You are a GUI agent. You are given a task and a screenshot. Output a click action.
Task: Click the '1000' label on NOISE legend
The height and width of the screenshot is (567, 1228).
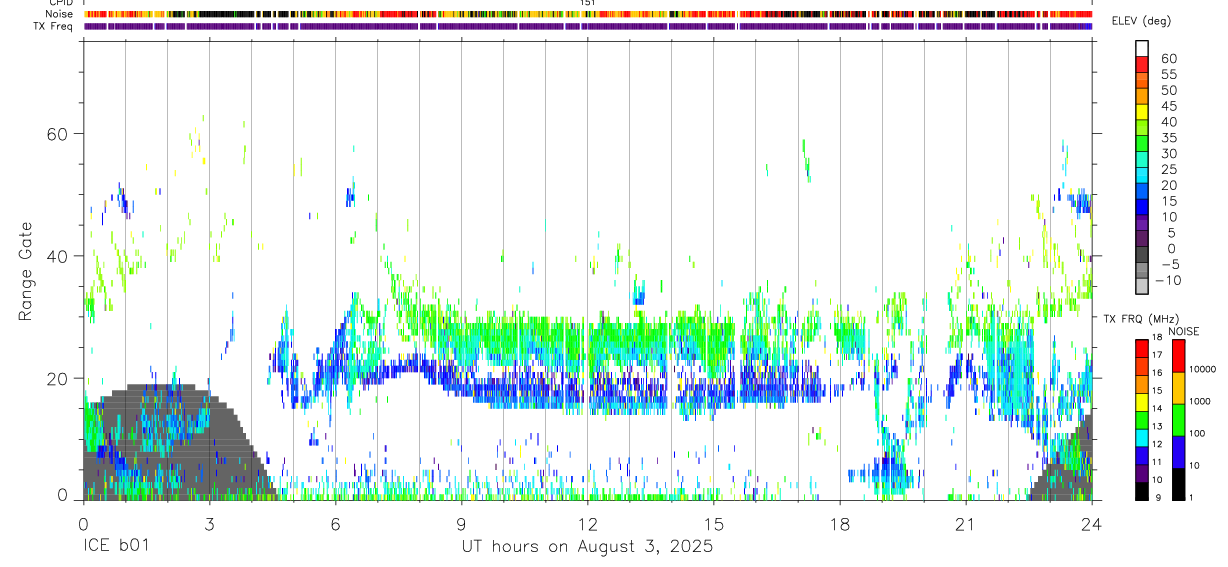[1199, 401]
